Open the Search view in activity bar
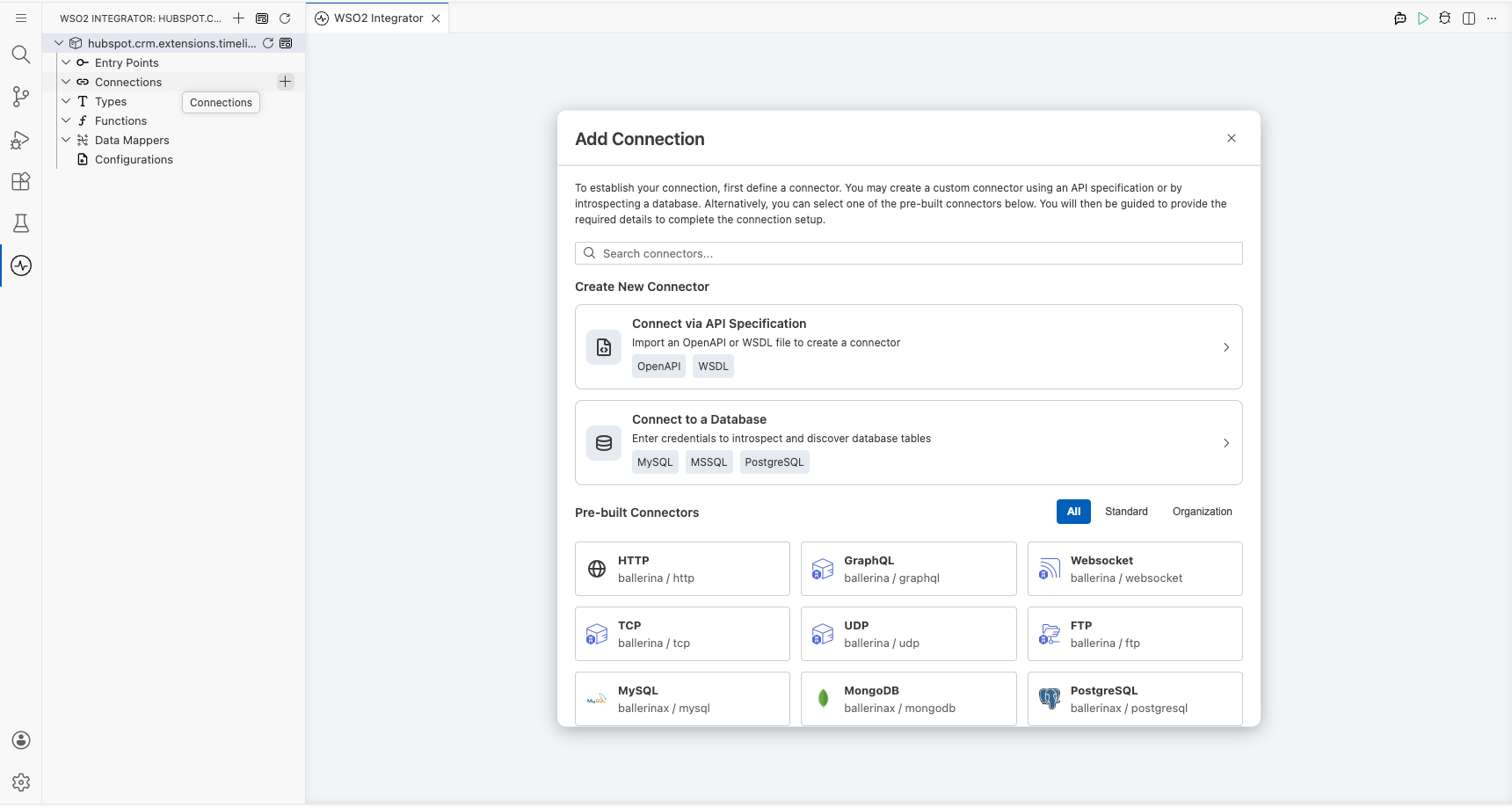This screenshot has width=1512, height=807. coord(21,55)
